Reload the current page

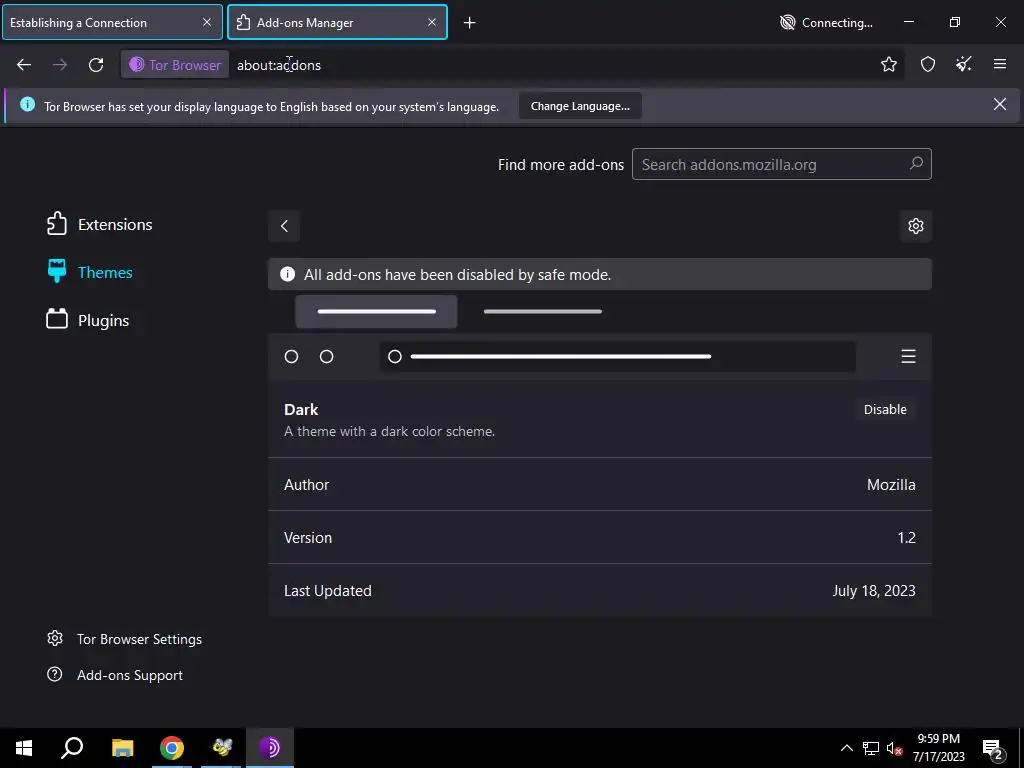96,65
